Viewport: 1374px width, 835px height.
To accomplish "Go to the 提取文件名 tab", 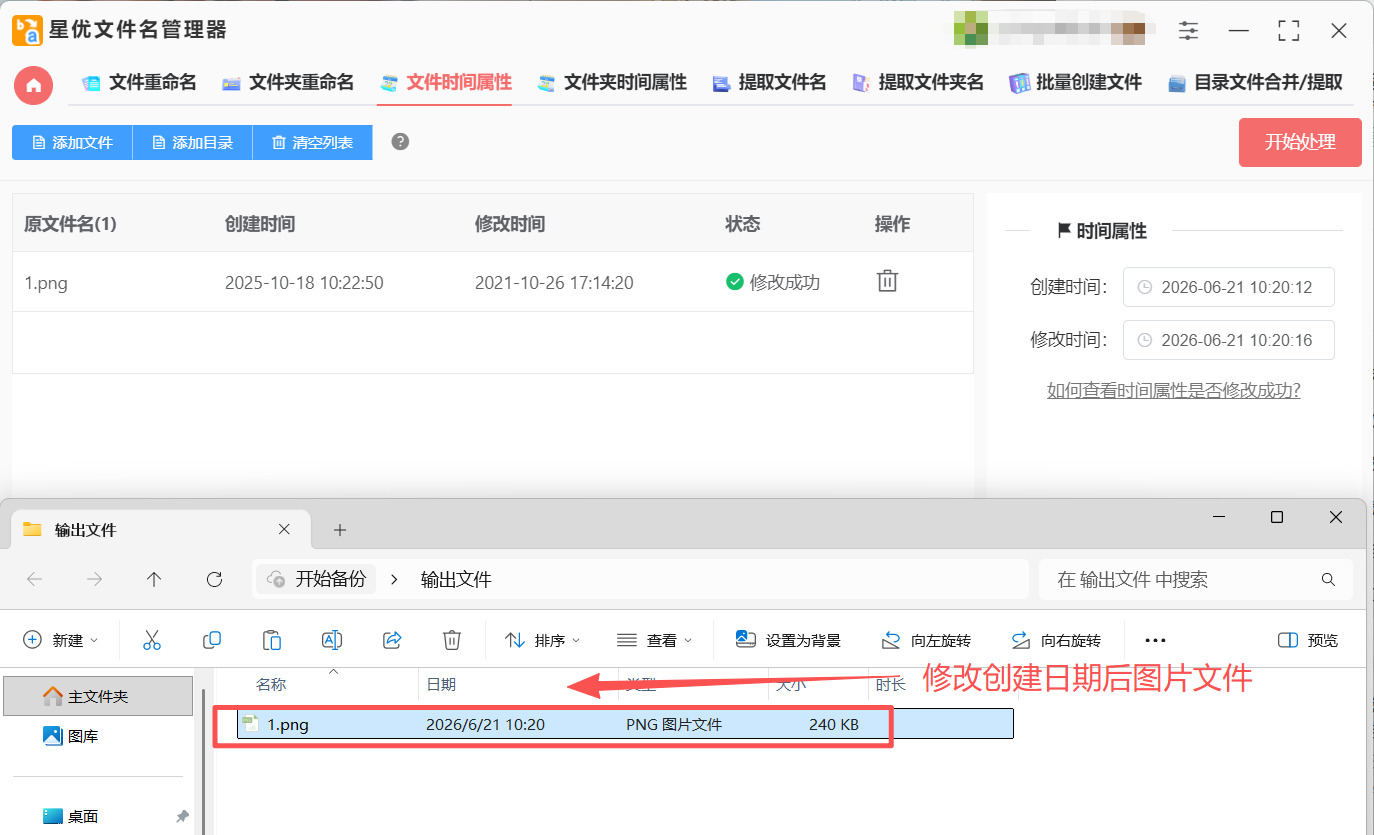I will click(769, 83).
